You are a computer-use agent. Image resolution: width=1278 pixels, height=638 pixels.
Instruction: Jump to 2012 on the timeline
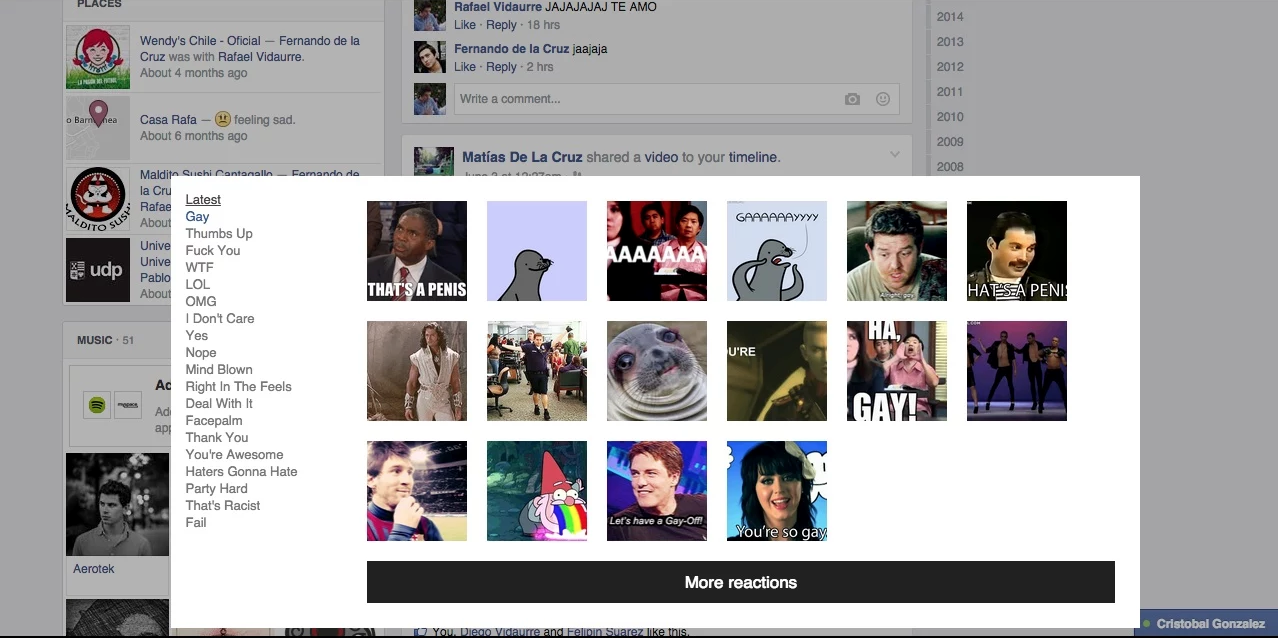[x=950, y=67]
